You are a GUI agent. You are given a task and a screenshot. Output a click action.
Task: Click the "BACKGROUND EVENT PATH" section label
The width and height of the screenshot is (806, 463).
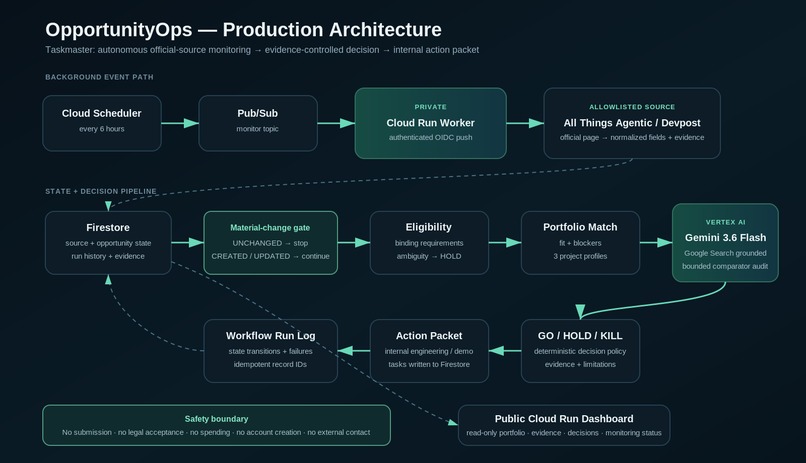coord(99,77)
